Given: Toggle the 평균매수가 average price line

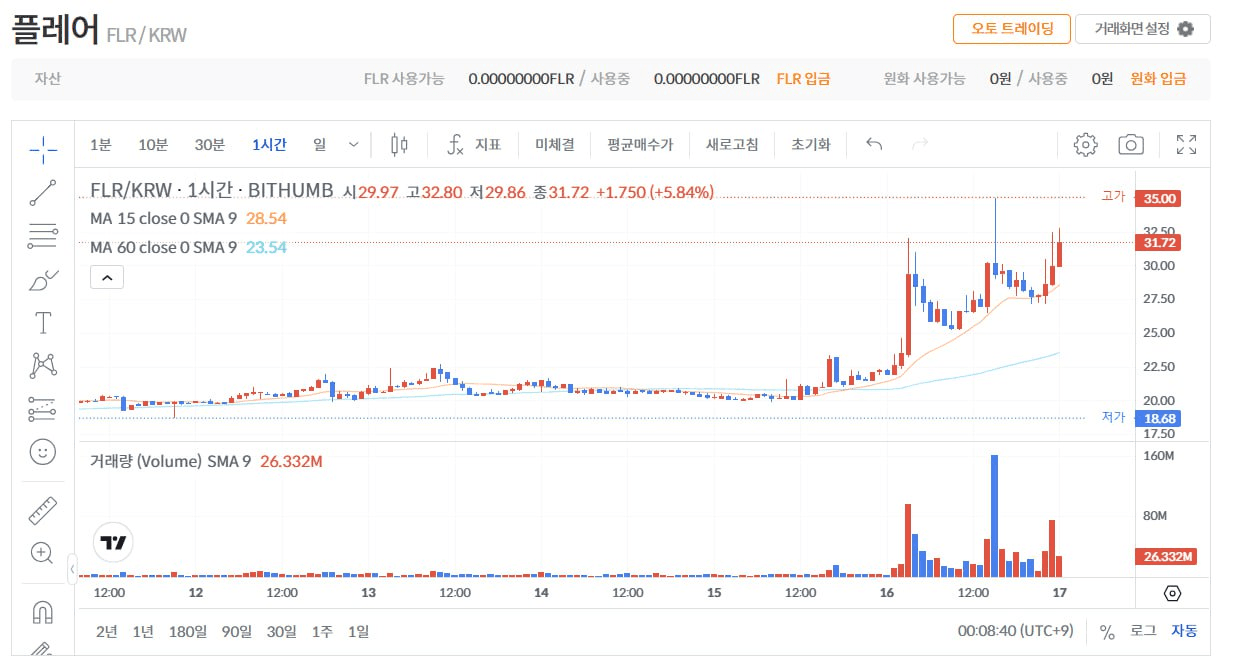Looking at the screenshot, I should 640,145.
